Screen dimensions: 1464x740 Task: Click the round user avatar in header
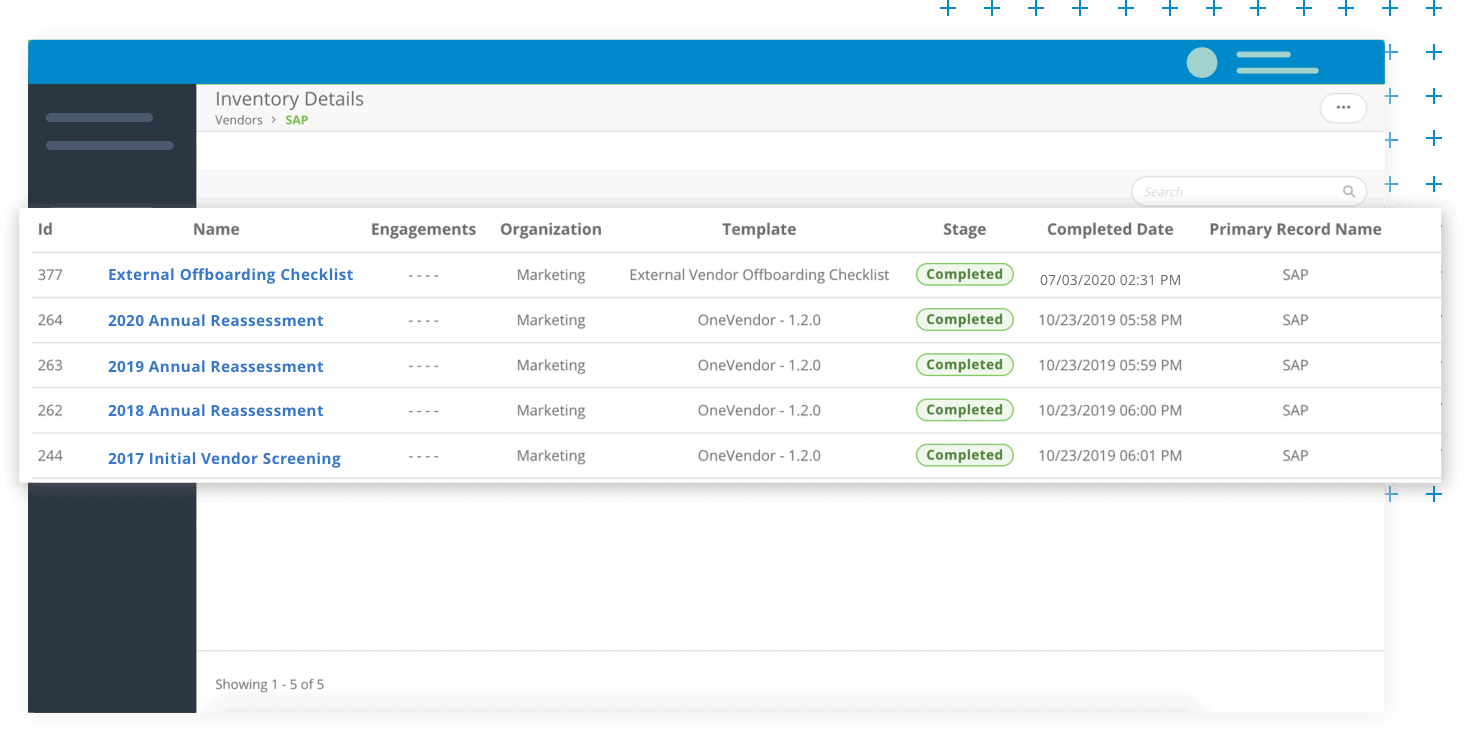click(1201, 63)
